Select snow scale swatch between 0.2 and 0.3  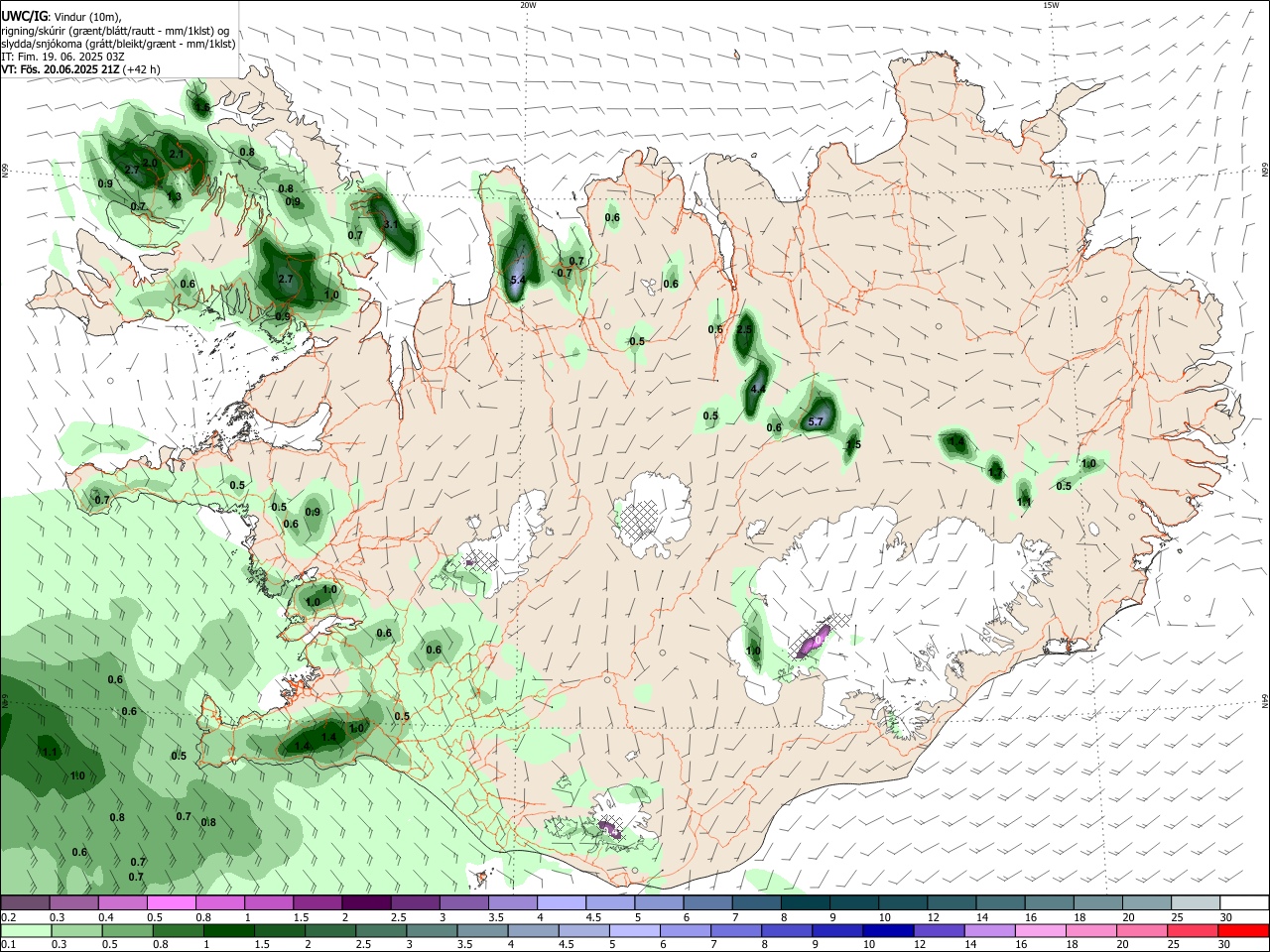point(25,903)
